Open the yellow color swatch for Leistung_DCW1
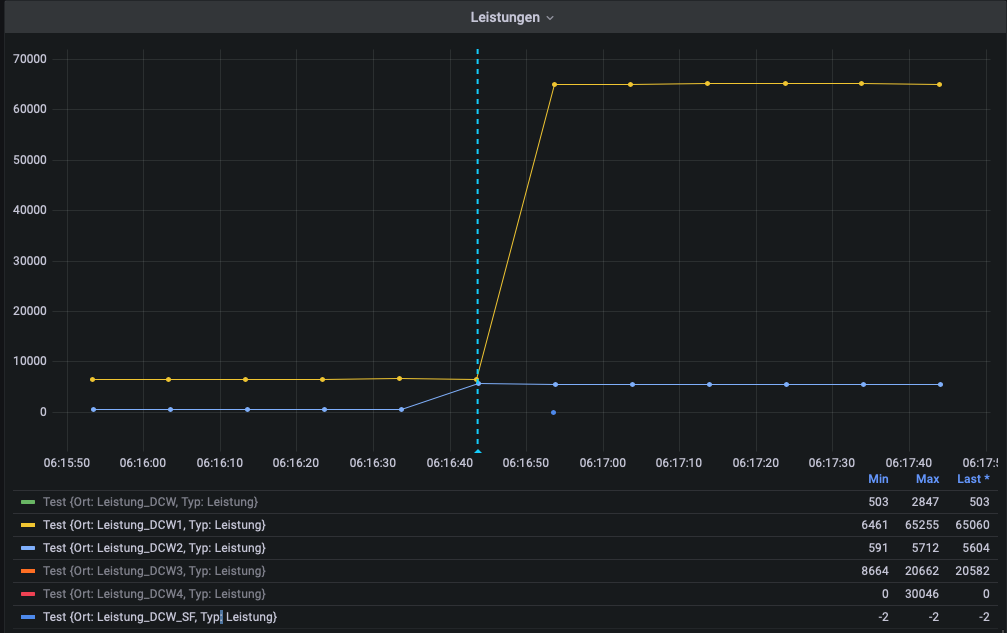The height and width of the screenshot is (633, 1007). [x=28, y=525]
